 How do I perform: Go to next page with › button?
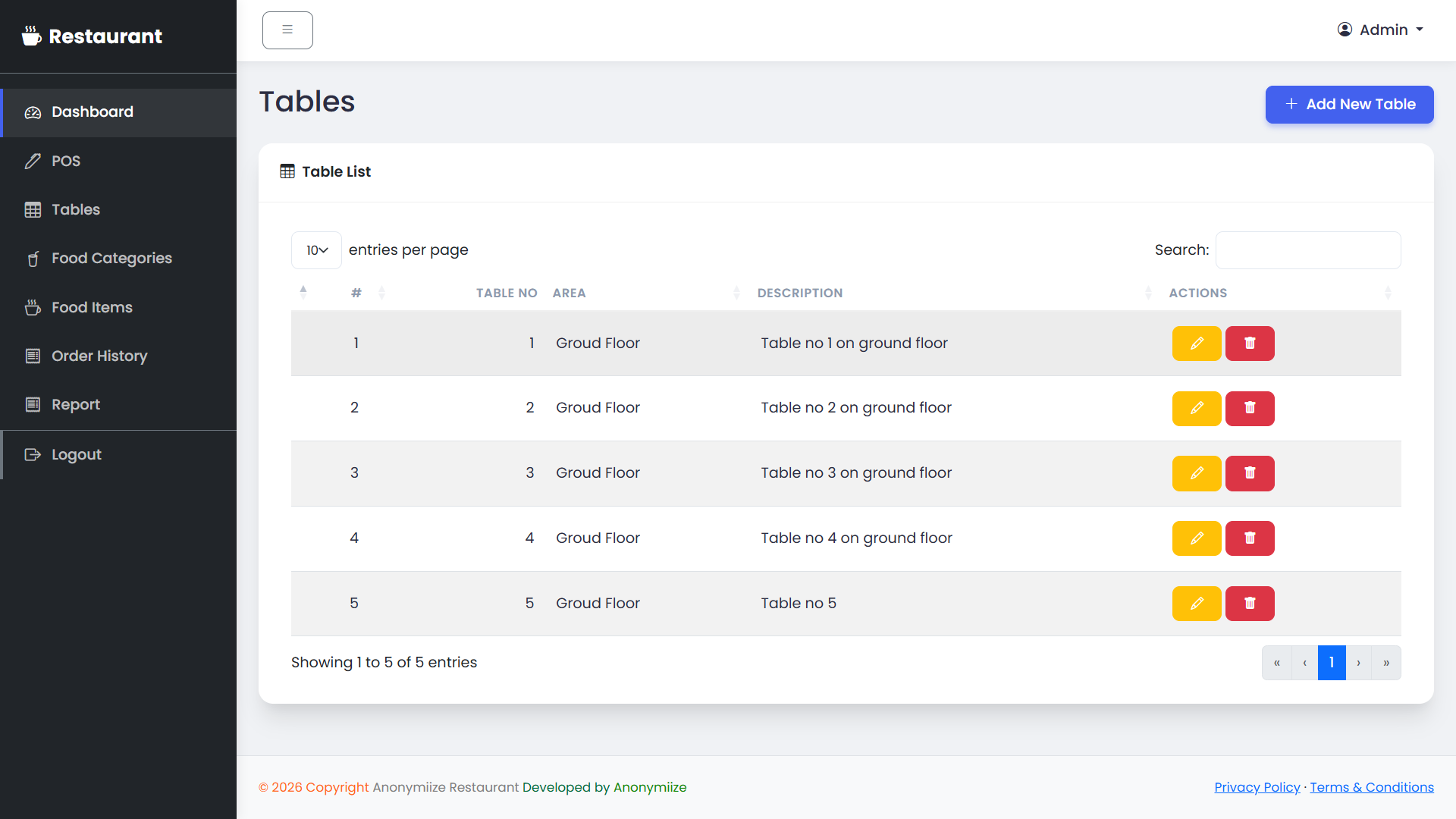1359,663
